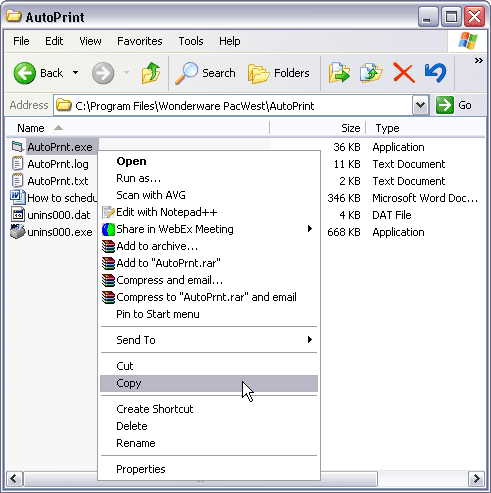491x493 pixels.
Task: Go up one folder level
Action: pos(151,73)
